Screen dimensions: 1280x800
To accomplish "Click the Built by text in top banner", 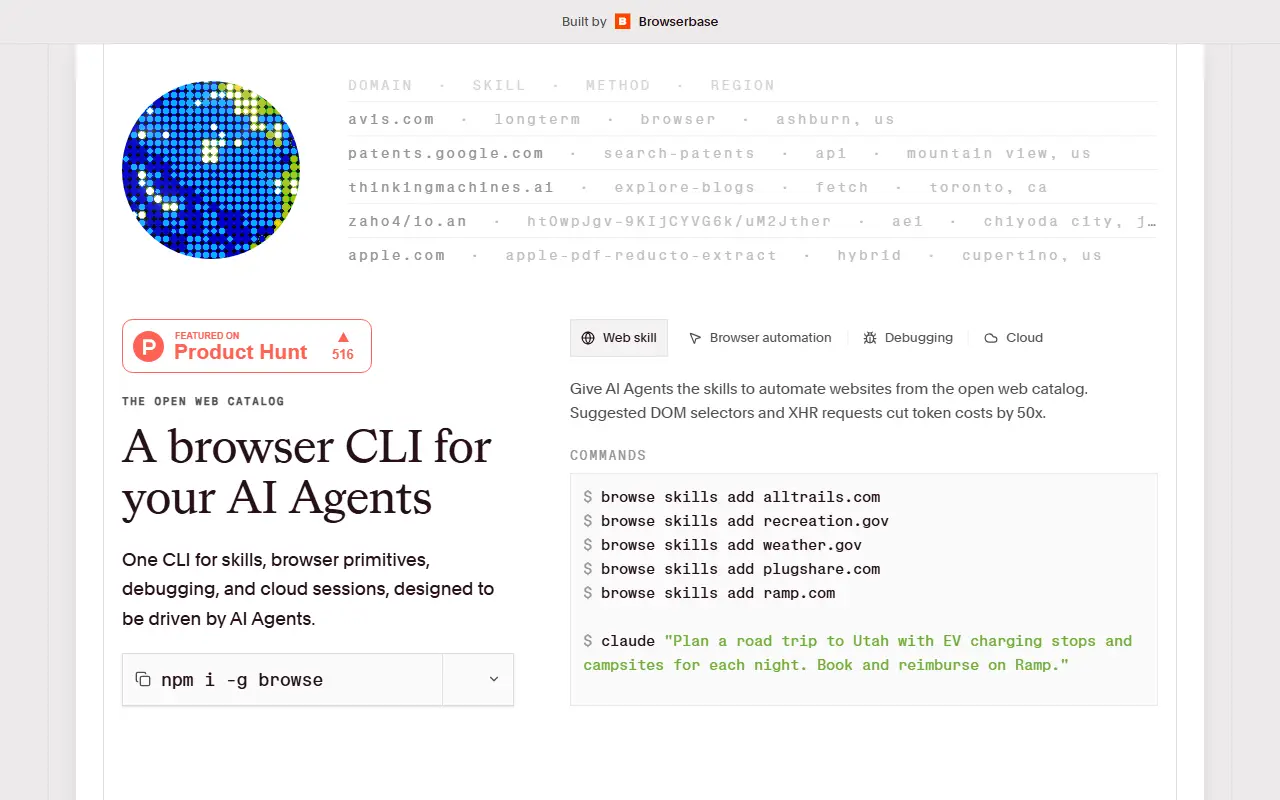I will pyautogui.click(x=584, y=21).
